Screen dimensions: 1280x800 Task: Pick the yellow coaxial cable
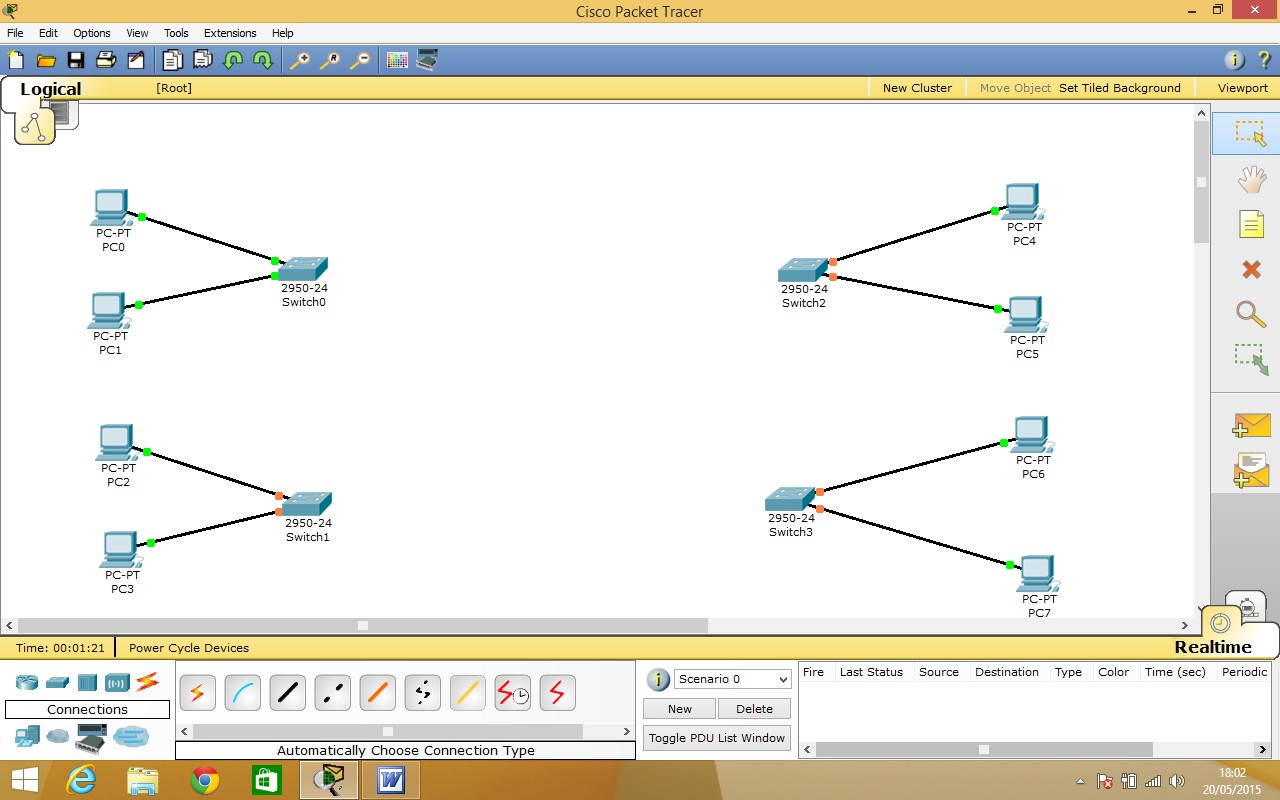(x=467, y=692)
